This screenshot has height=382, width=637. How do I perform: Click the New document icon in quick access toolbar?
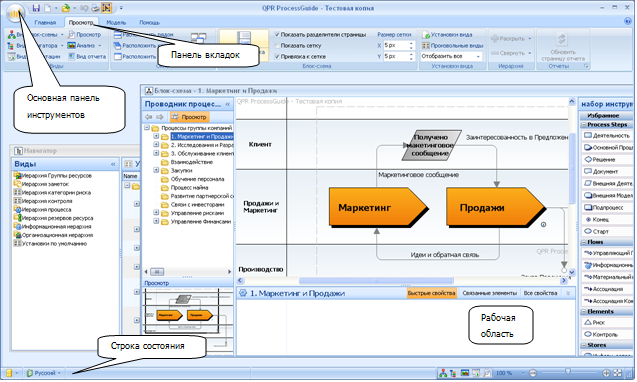click(47, 8)
